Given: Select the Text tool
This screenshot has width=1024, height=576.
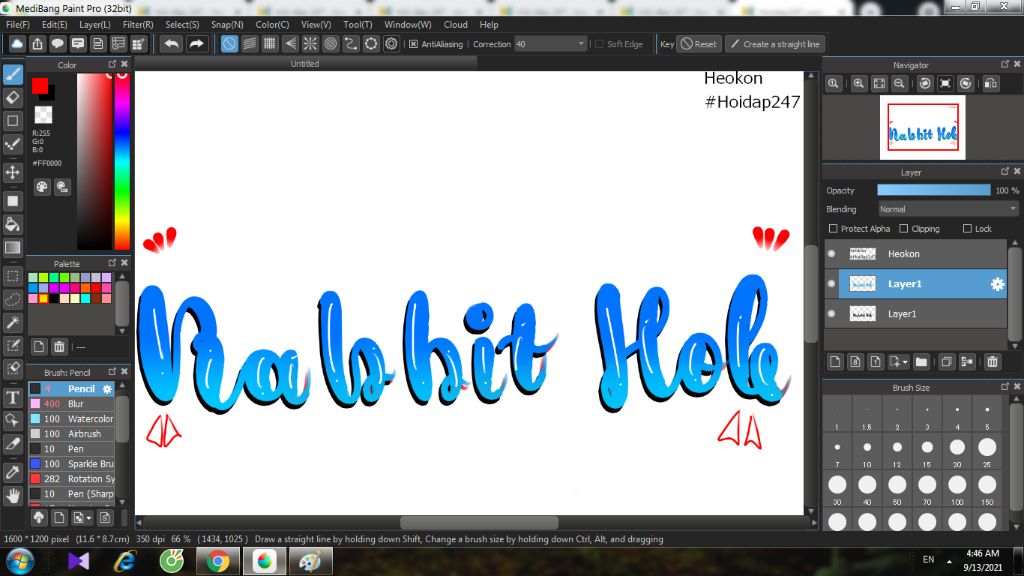Looking at the screenshot, I should click(x=13, y=398).
